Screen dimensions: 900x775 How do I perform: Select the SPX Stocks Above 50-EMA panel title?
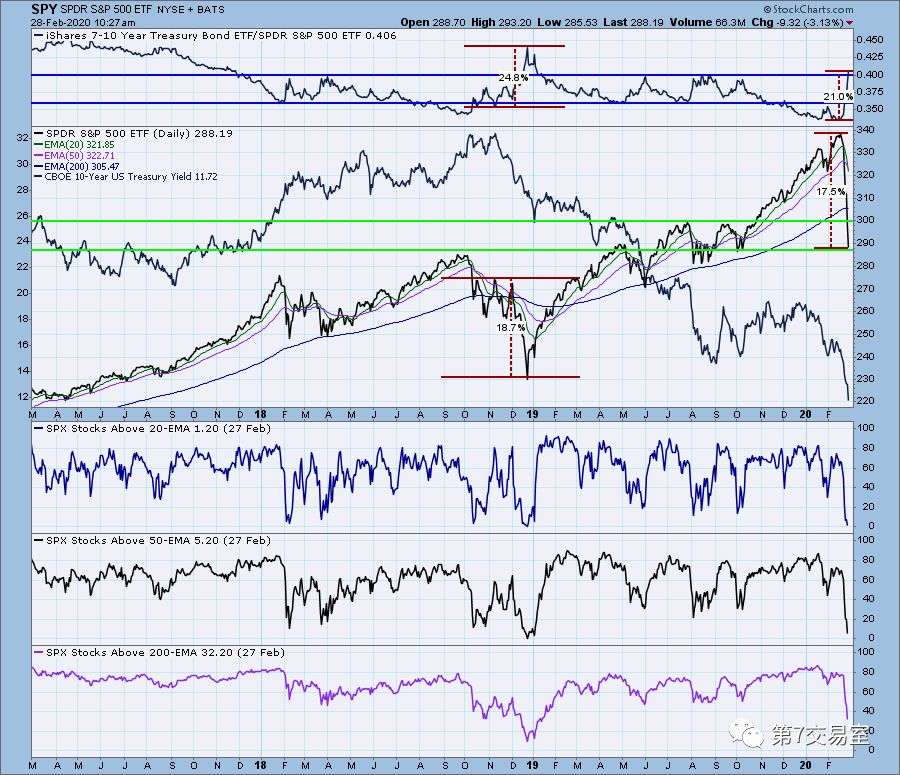158,541
